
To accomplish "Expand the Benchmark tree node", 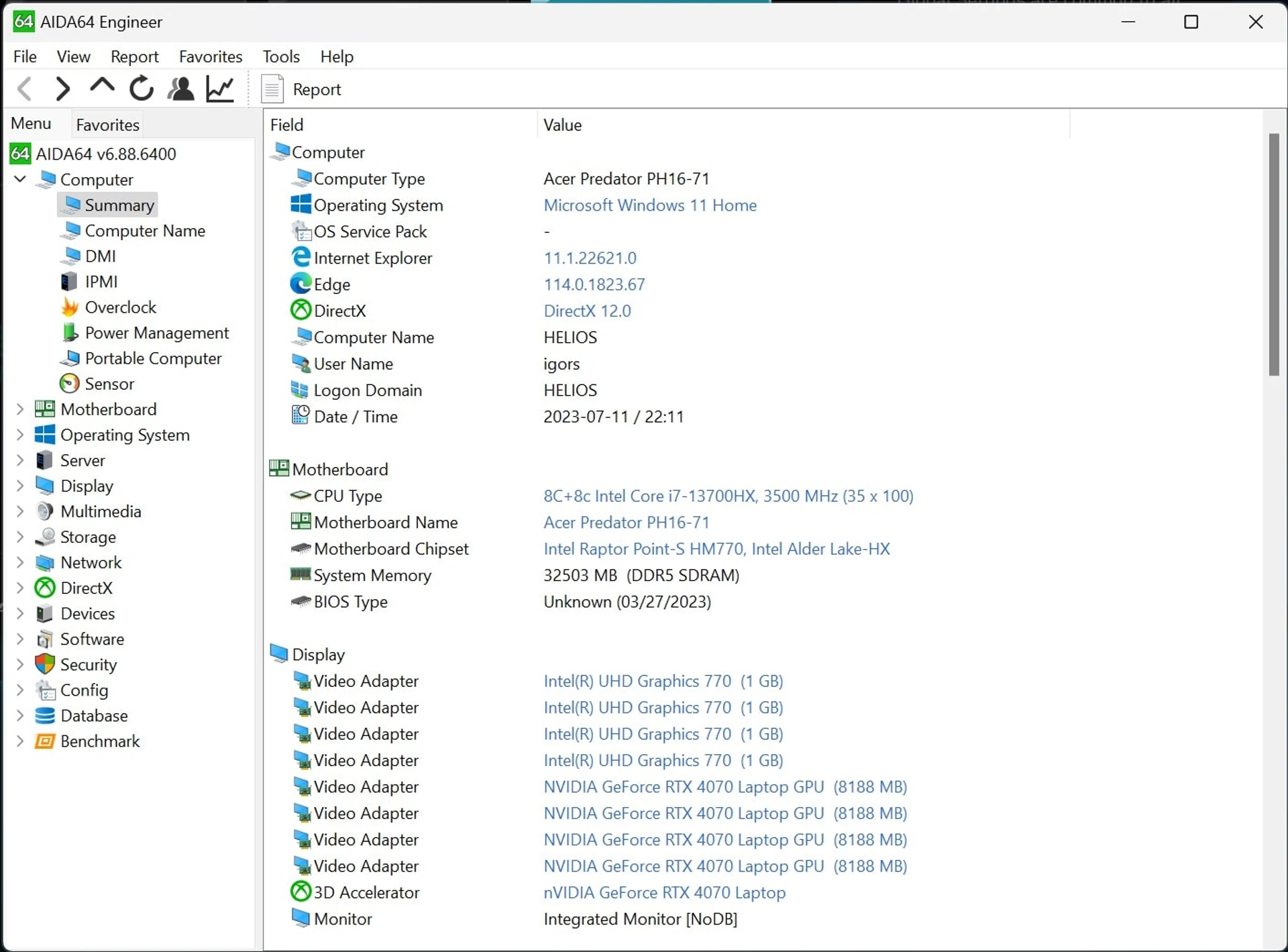I will click(20, 741).
